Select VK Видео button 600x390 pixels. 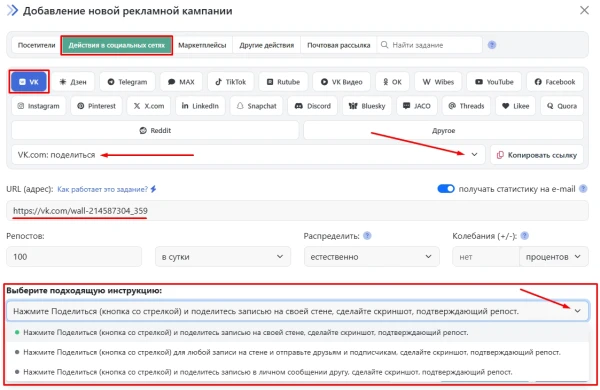click(x=341, y=82)
